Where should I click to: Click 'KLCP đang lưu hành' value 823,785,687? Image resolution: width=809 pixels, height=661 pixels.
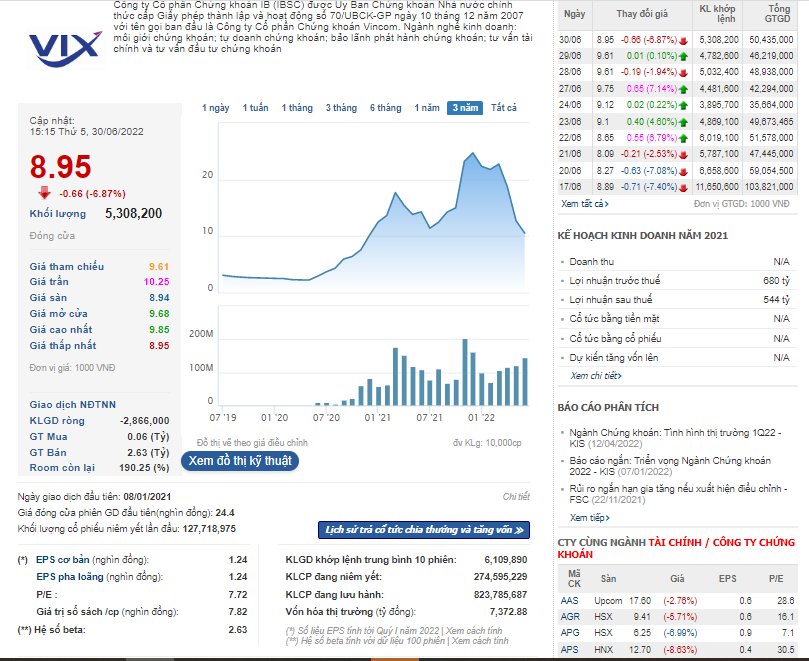(500, 594)
